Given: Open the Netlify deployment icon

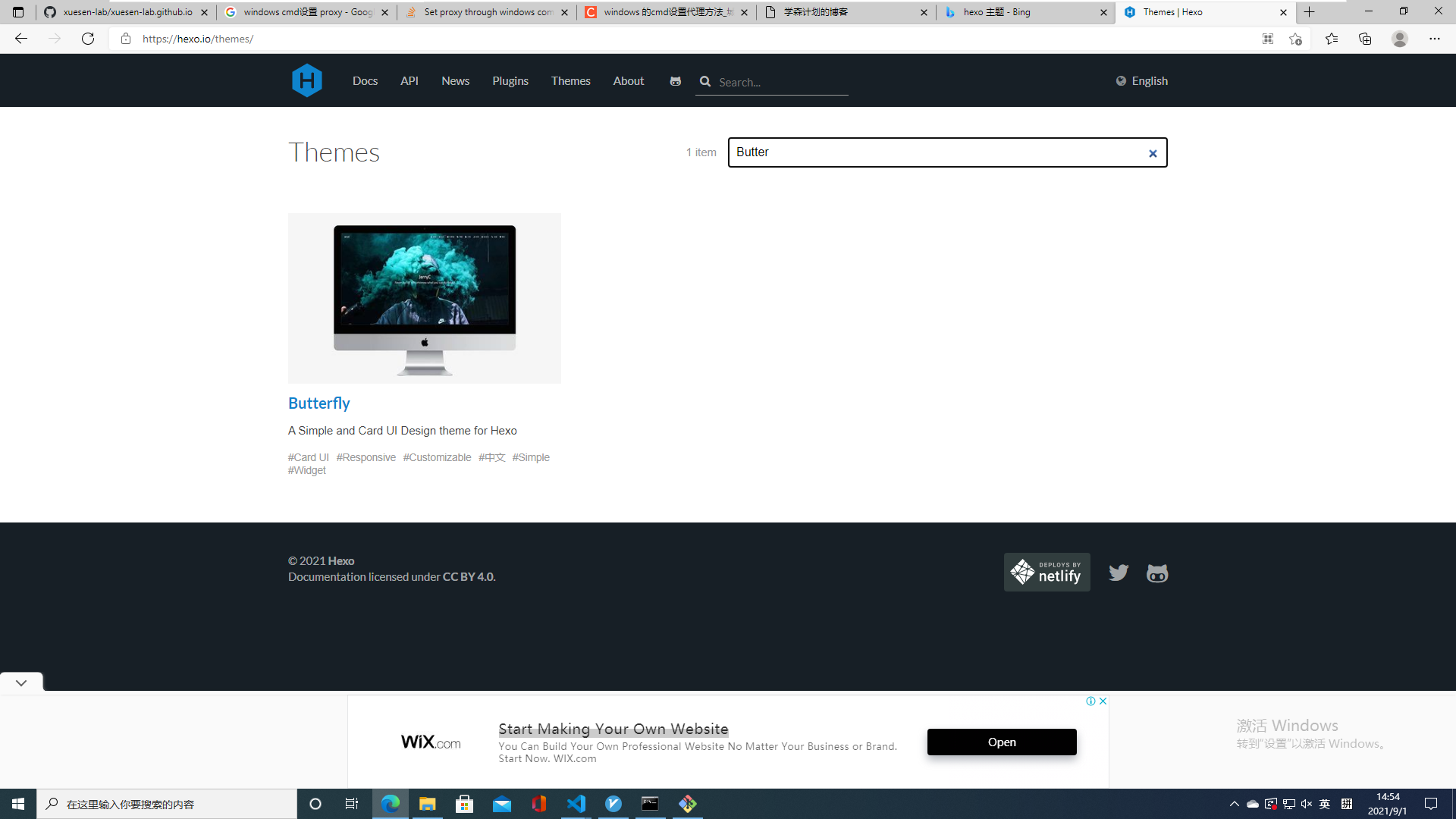Looking at the screenshot, I should pyautogui.click(x=1046, y=571).
